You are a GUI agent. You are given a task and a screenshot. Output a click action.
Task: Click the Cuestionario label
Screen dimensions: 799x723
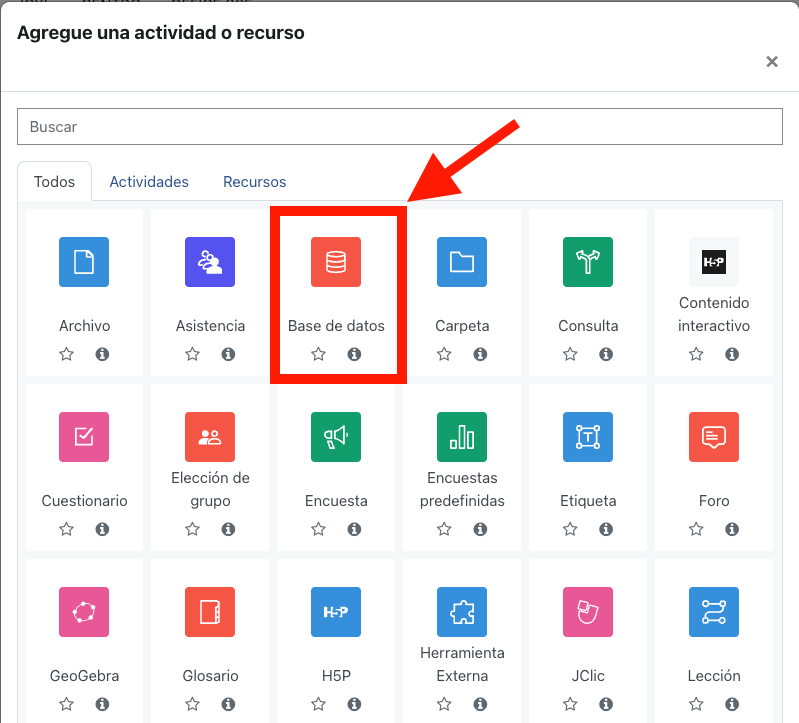(x=85, y=501)
